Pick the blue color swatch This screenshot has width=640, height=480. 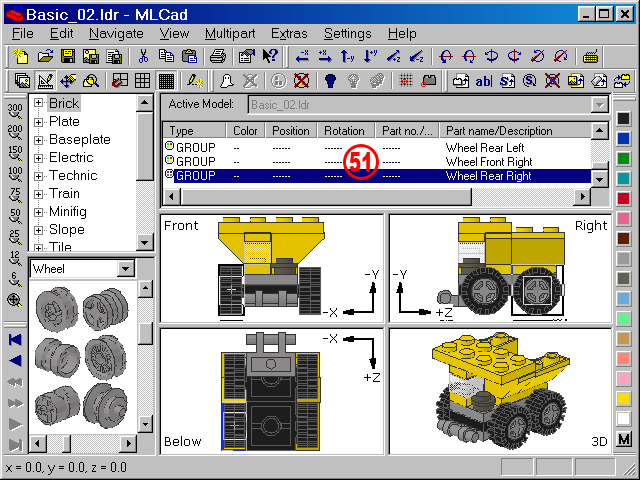[x=623, y=138]
